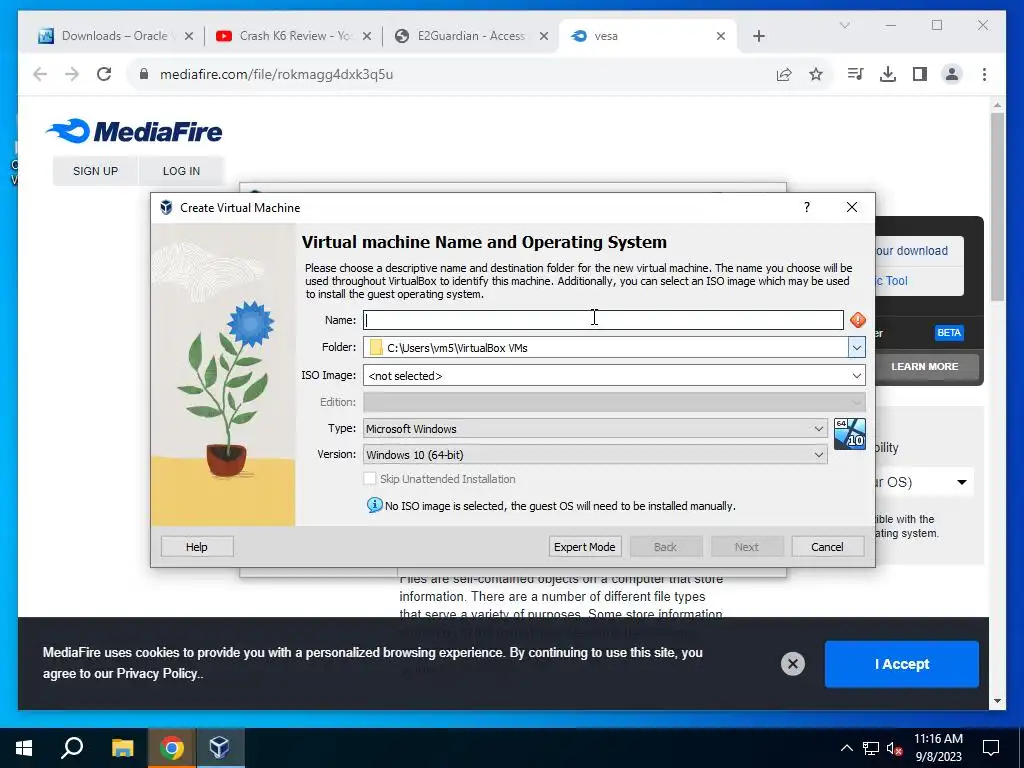Open the tab search chevron in Chrome
The height and width of the screenshot is (768, 1024).
844,25
